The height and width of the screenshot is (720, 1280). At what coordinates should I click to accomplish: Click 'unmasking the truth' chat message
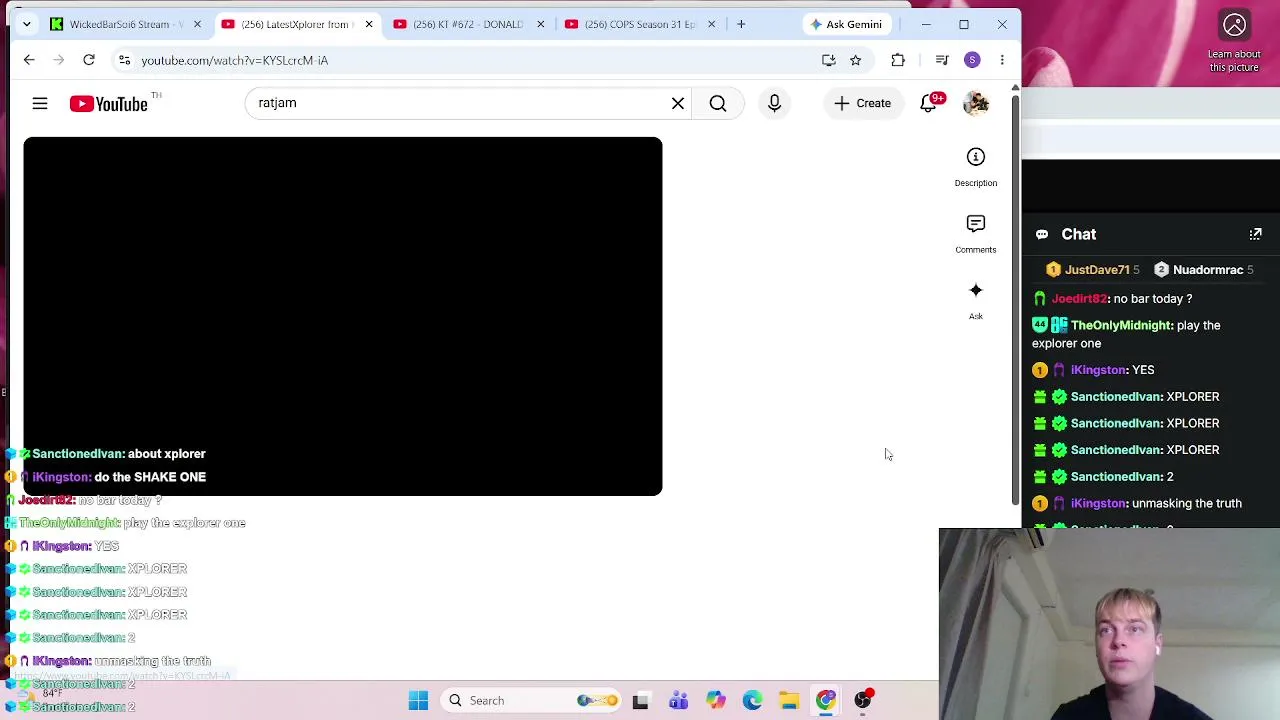(x=1188, y=504)
